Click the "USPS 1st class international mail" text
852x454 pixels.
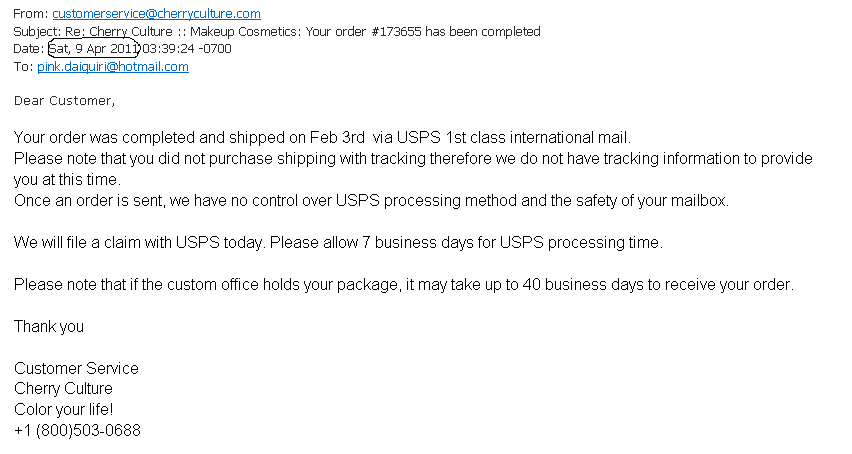point(512,137)
